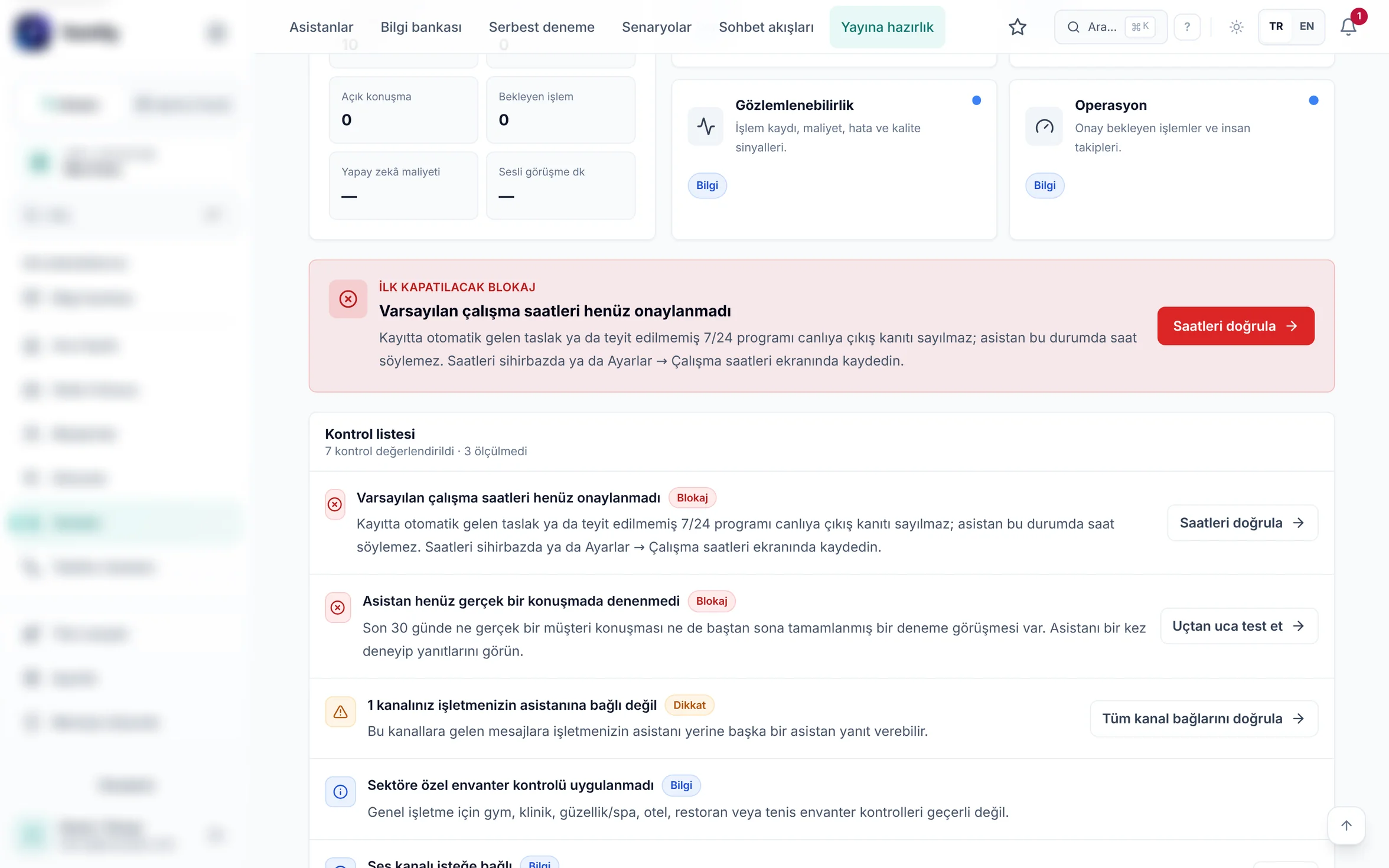The width and height of the screenshot is (1389, 868).
Task: Switch language to EN
Action: 1306,27
